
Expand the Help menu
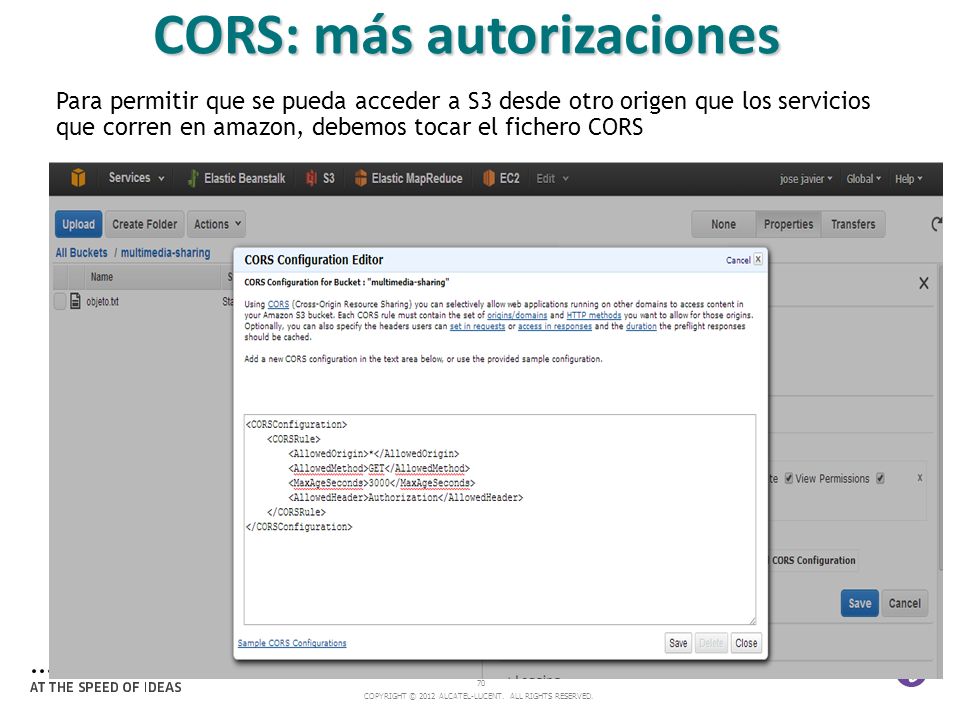coord(909,179)
